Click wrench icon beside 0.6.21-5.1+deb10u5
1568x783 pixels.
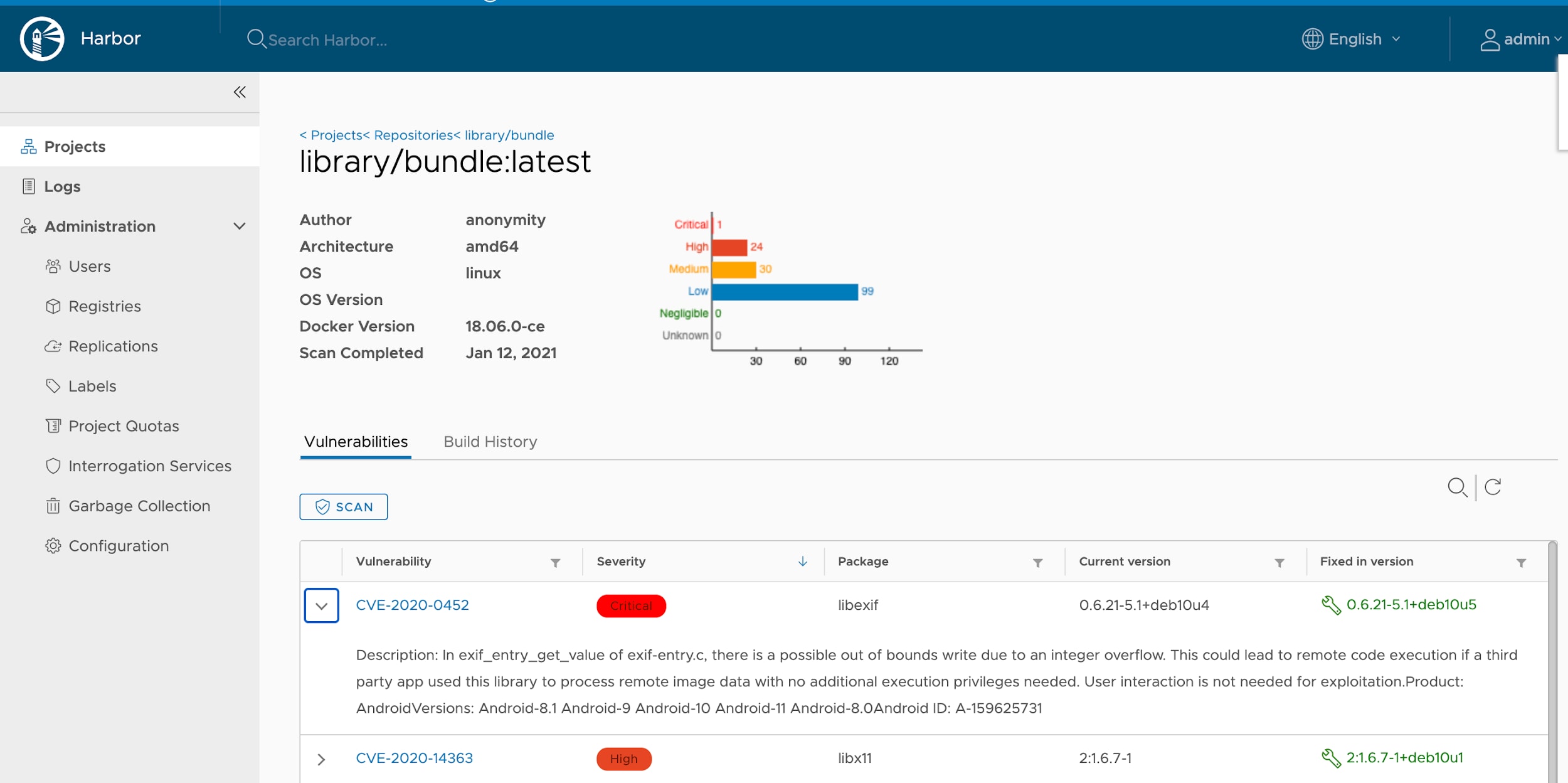point(1331,605)
